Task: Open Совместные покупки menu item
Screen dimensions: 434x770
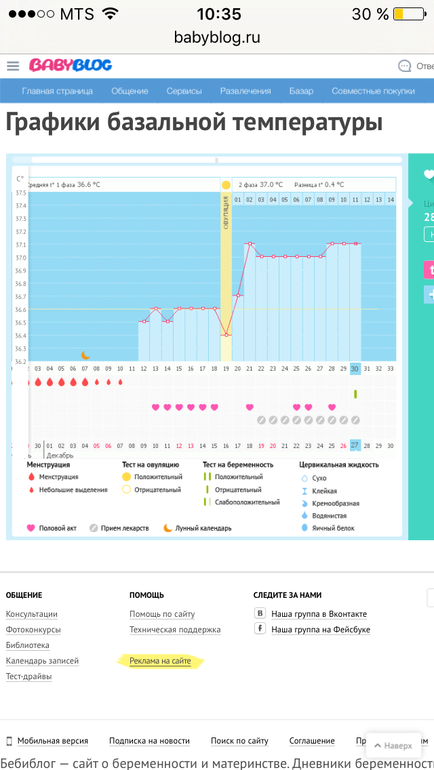Action: pyautogui.click(x=373, y=91)
